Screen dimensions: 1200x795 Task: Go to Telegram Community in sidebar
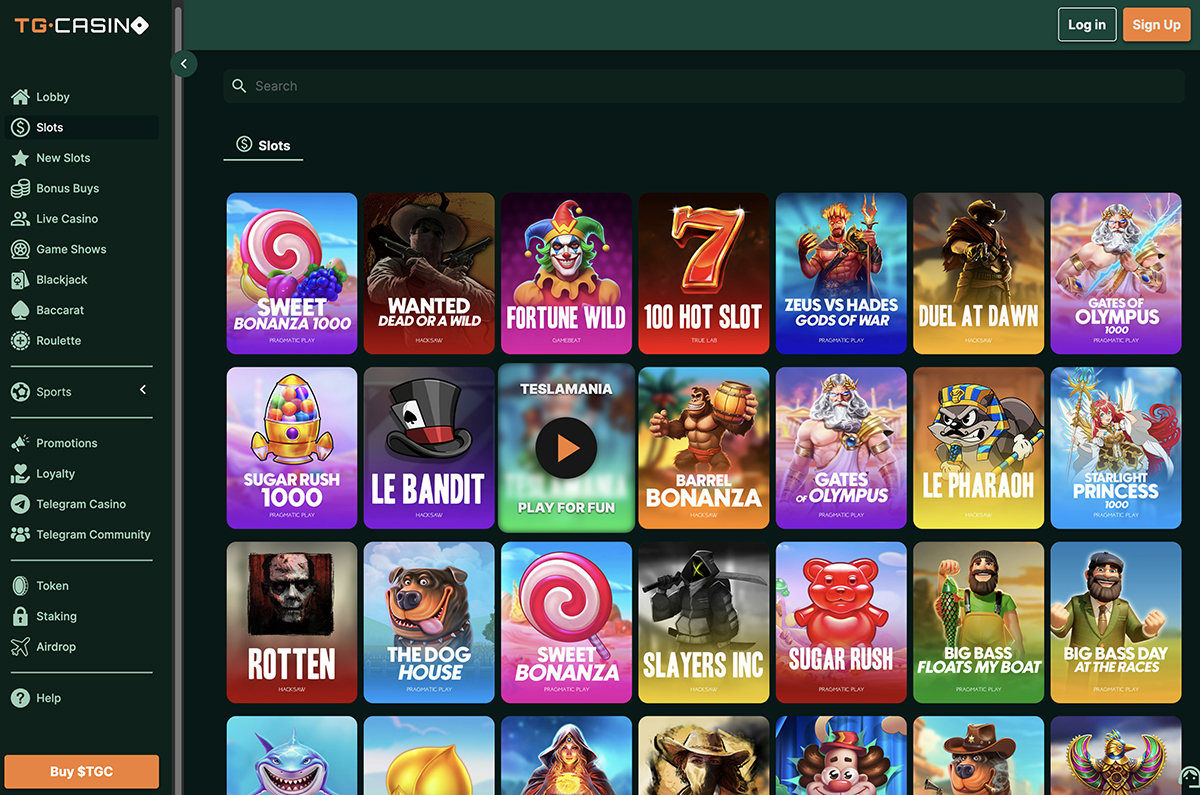pos(92,535)
